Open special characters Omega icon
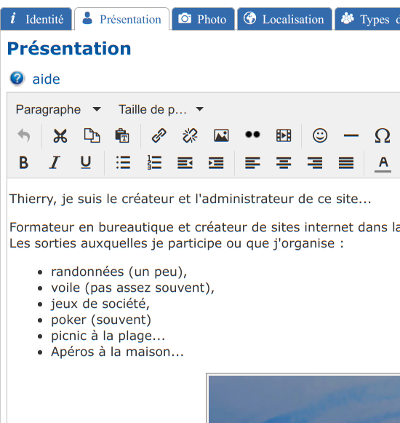 coord(382,136)
